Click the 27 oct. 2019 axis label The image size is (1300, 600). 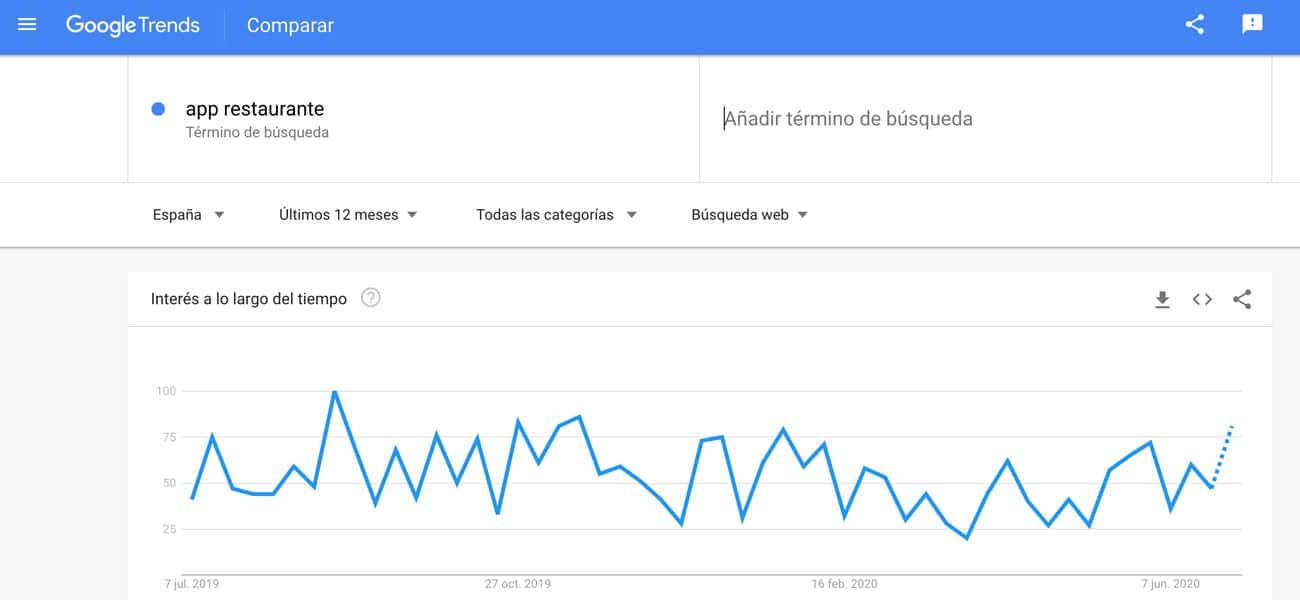[x=518, y=584]
